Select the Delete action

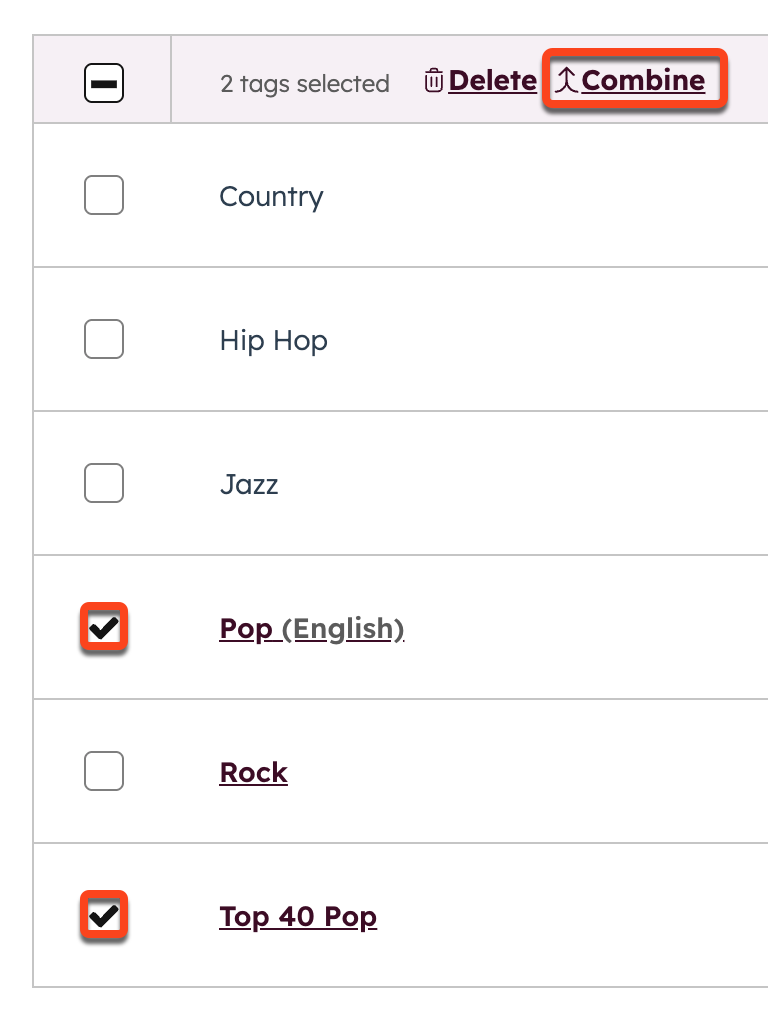click(x=492, y=80)
